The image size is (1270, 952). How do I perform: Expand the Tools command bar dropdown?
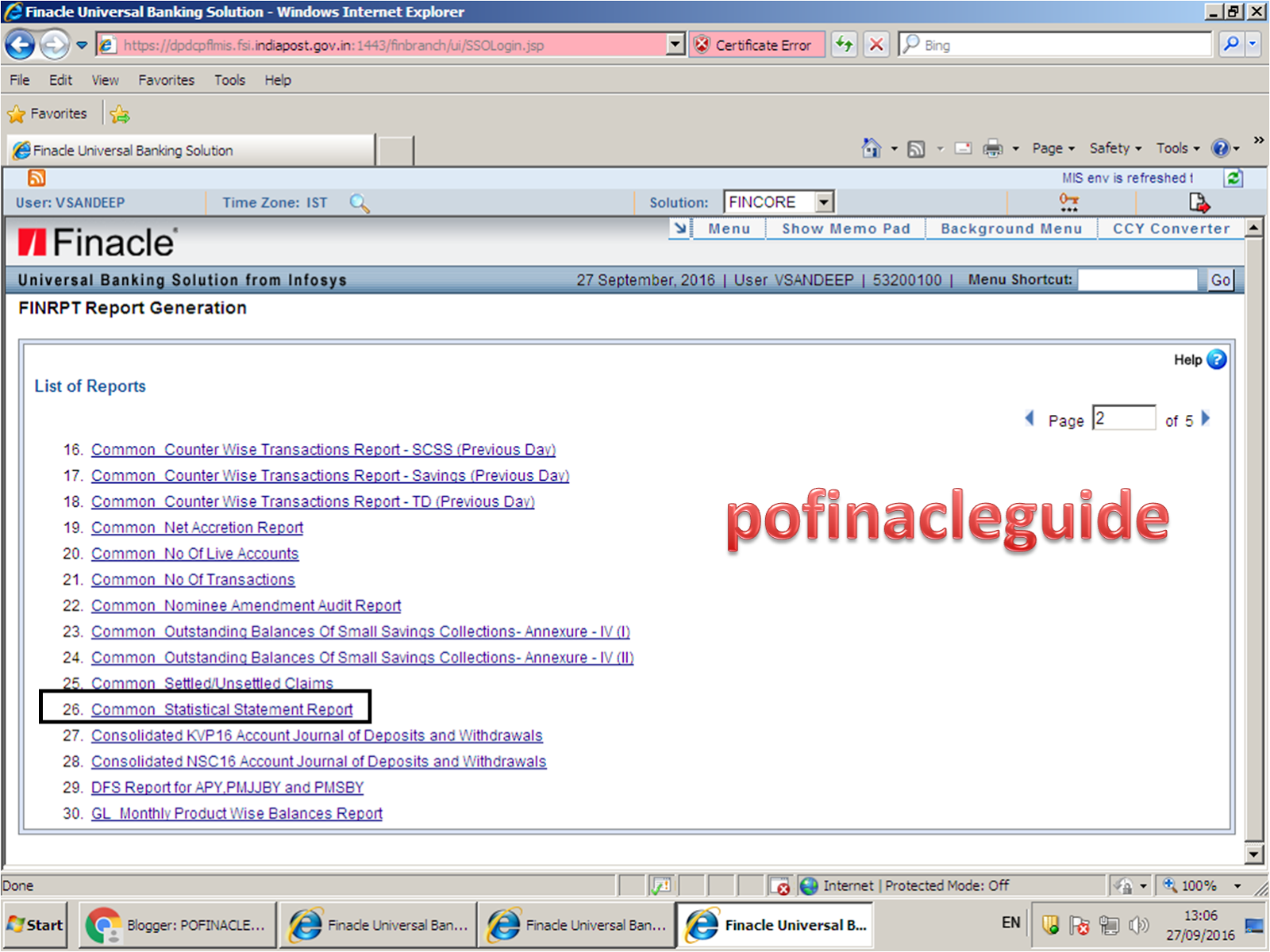tap(1178, 148)
